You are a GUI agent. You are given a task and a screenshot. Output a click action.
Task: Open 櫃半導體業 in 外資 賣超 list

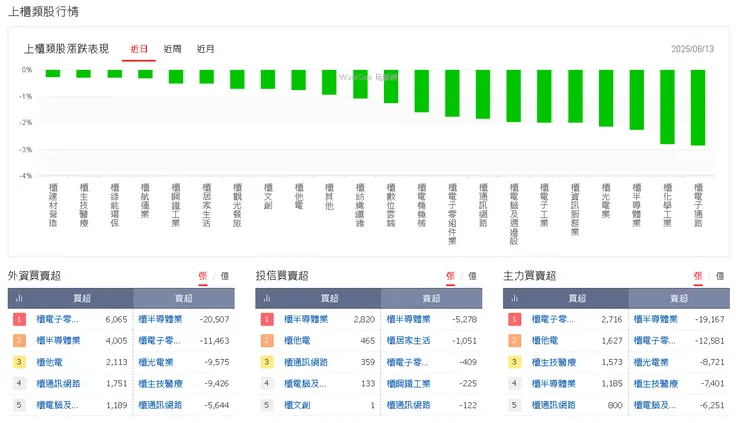[160, 320]
